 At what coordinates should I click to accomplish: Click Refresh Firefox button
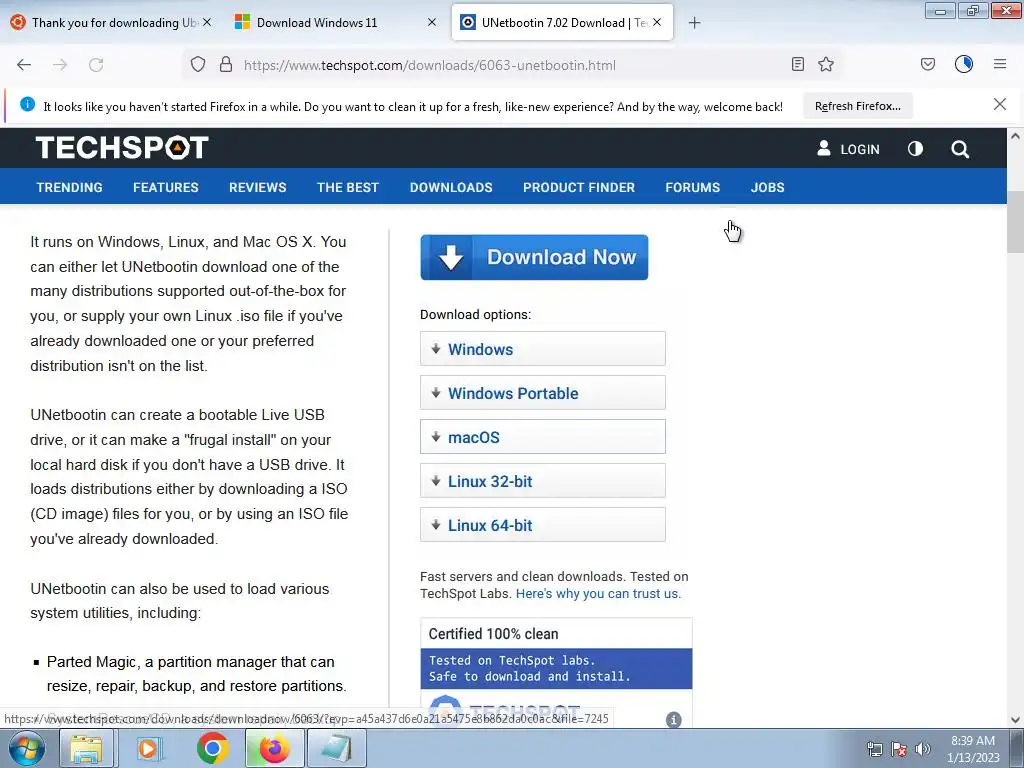pos(857,106)
